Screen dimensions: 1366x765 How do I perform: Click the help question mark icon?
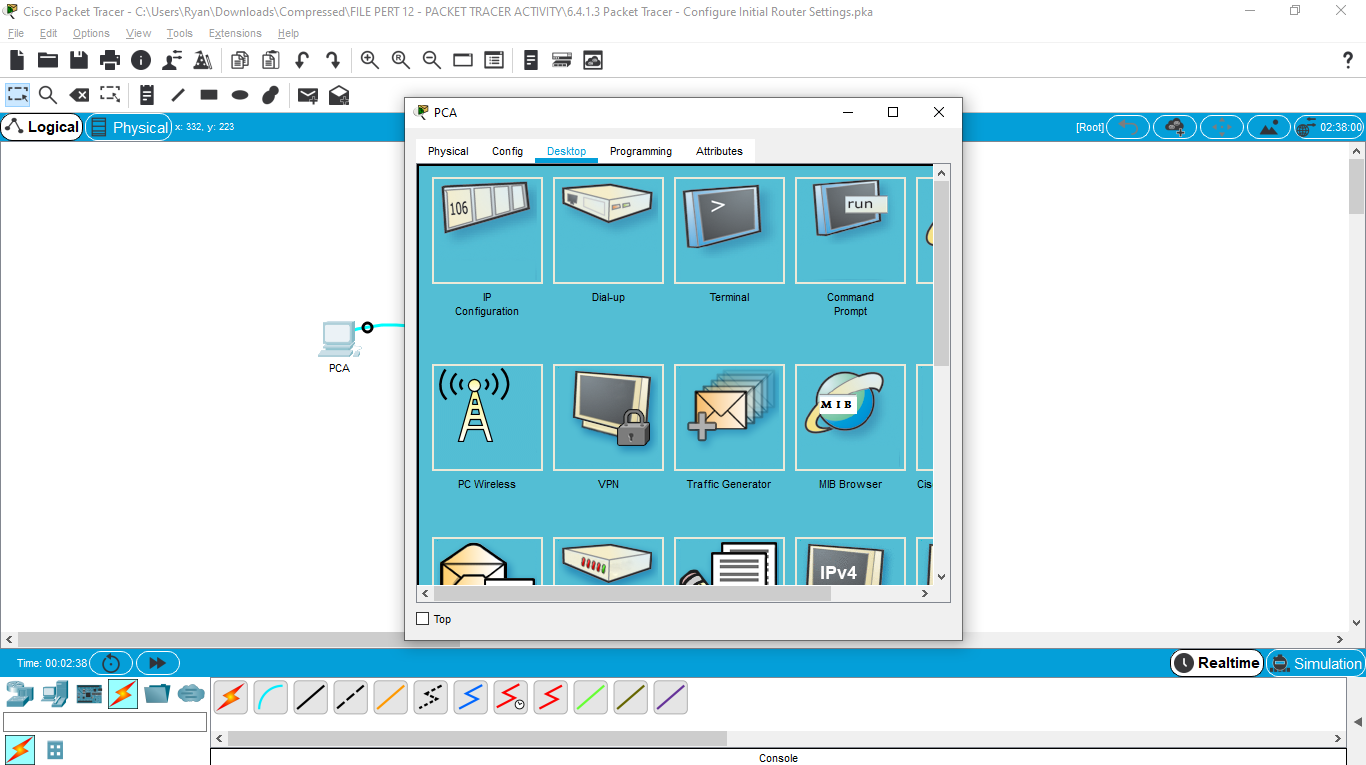coord(1347,60)
